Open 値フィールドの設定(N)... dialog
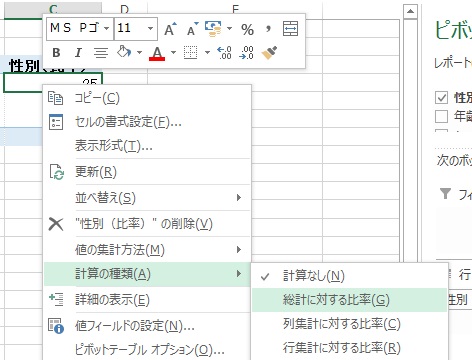472x360 pixels. tap(147, 326)
